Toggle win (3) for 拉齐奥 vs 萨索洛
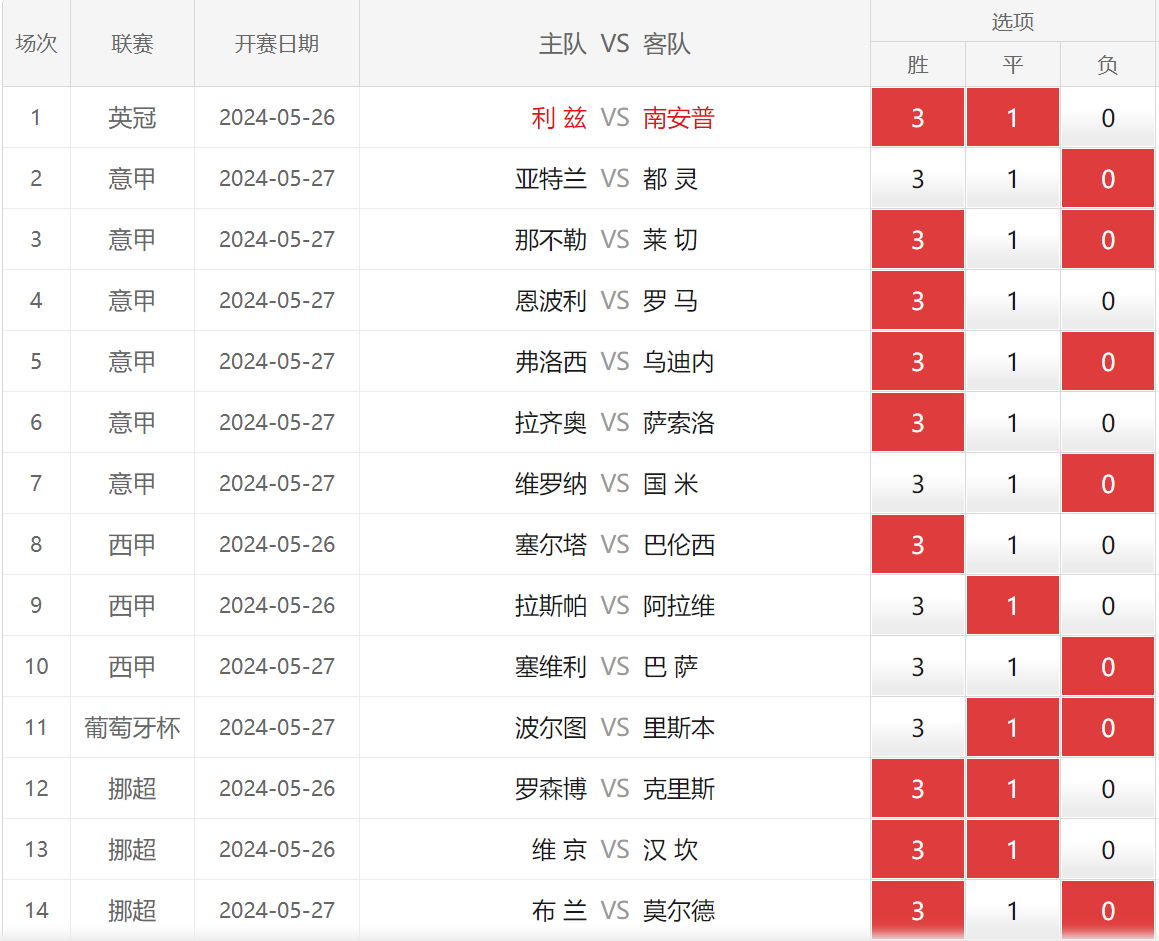This screenshot has width=1159, height=941. [917, 423]
